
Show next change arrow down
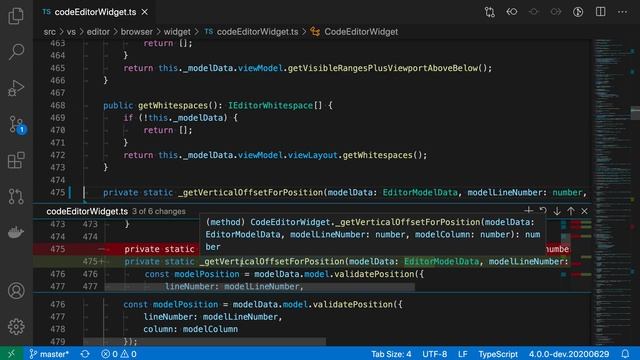point(557,211)
